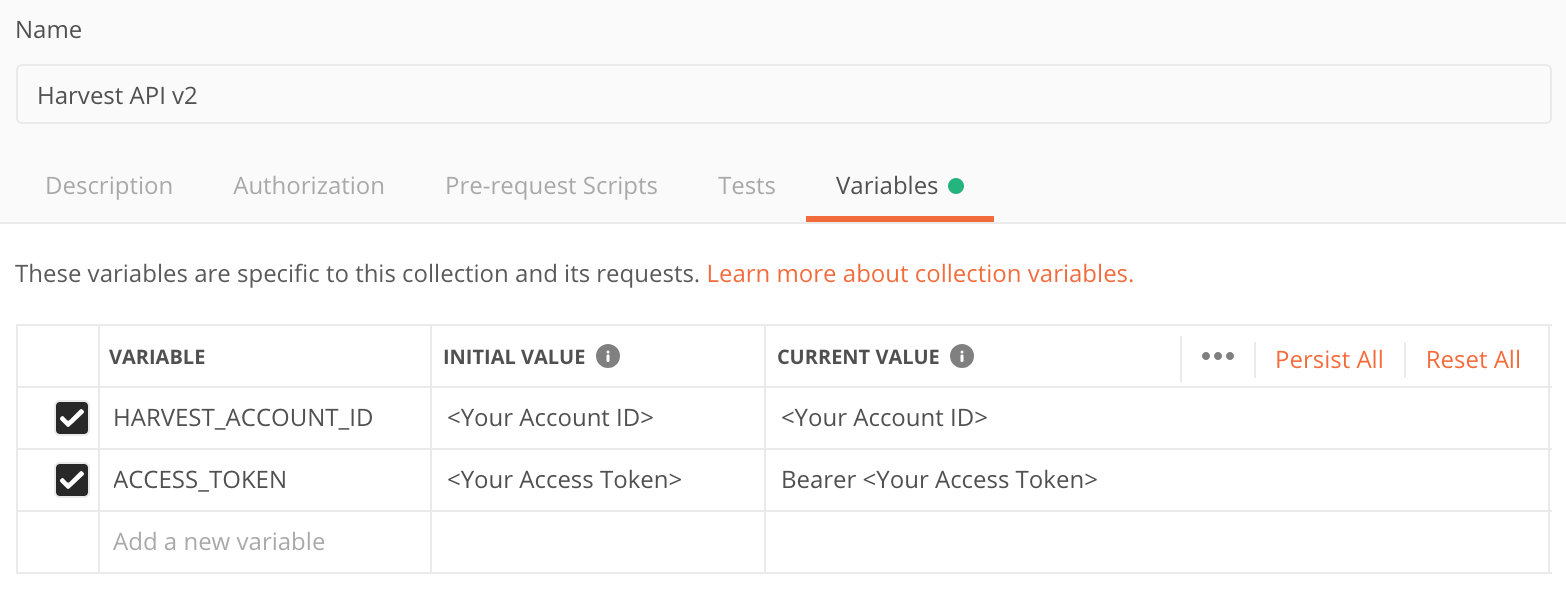Click the empty current value cell of new row
1566x594 pixels.
click(x=1158, y=542)
